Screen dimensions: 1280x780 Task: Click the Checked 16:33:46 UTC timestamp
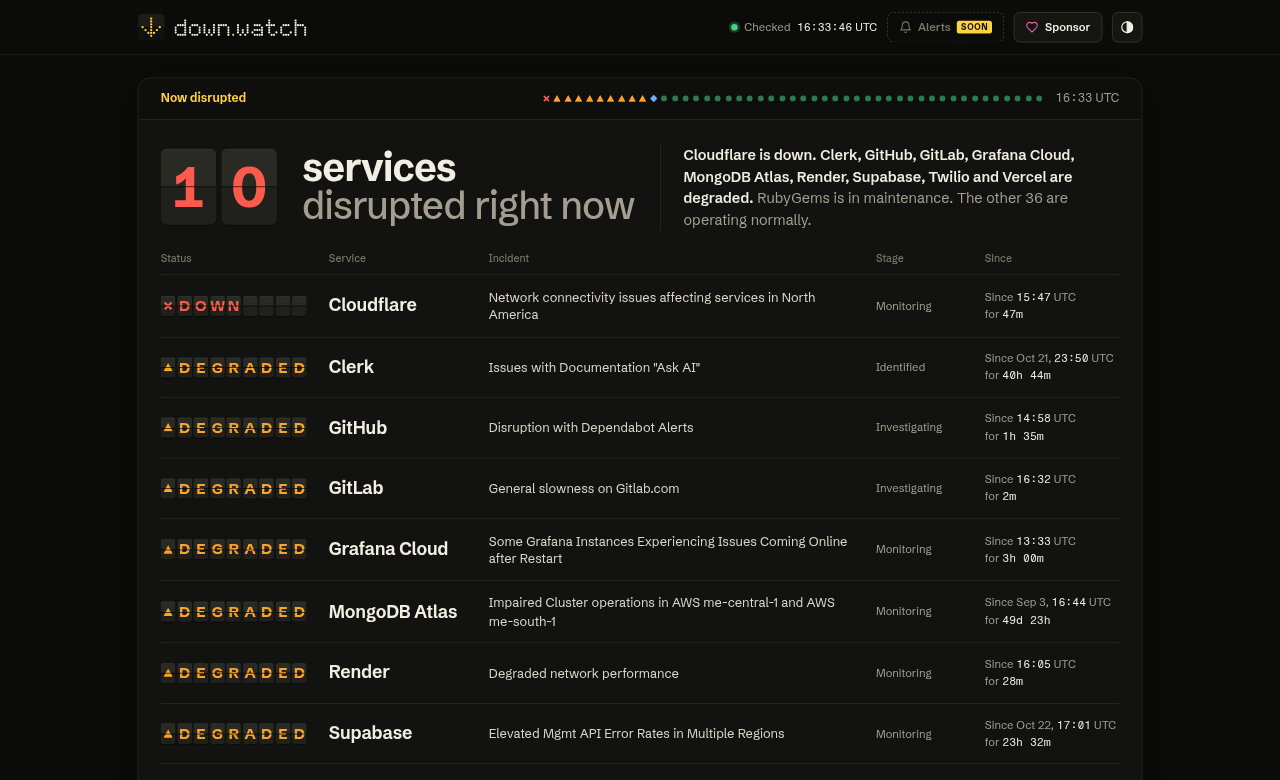(837, 27)
